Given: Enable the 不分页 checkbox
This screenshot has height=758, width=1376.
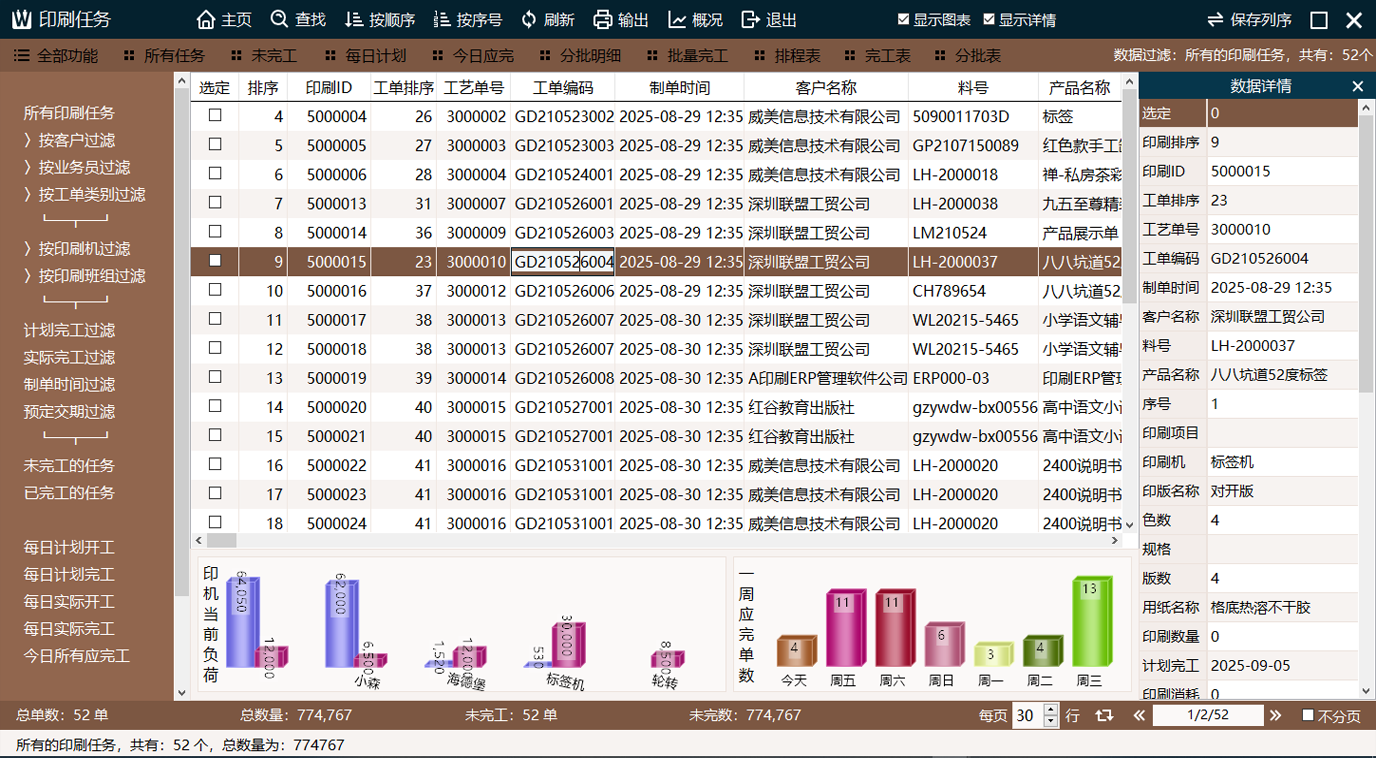Looking at the screenshot, I should [1308, 716].
